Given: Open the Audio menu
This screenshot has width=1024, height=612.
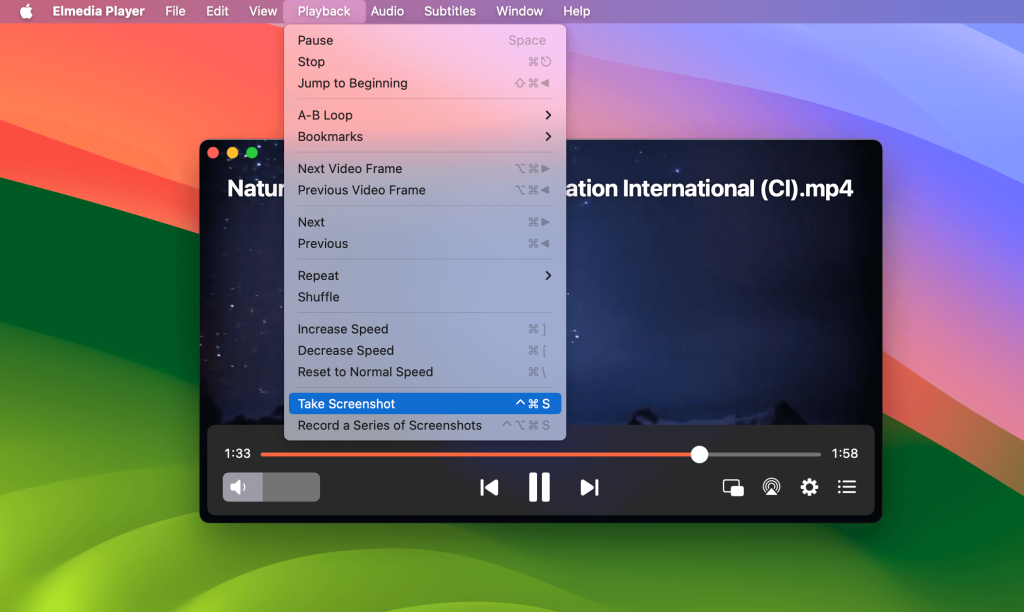Looking at the screenshot, I should point(387,11).
